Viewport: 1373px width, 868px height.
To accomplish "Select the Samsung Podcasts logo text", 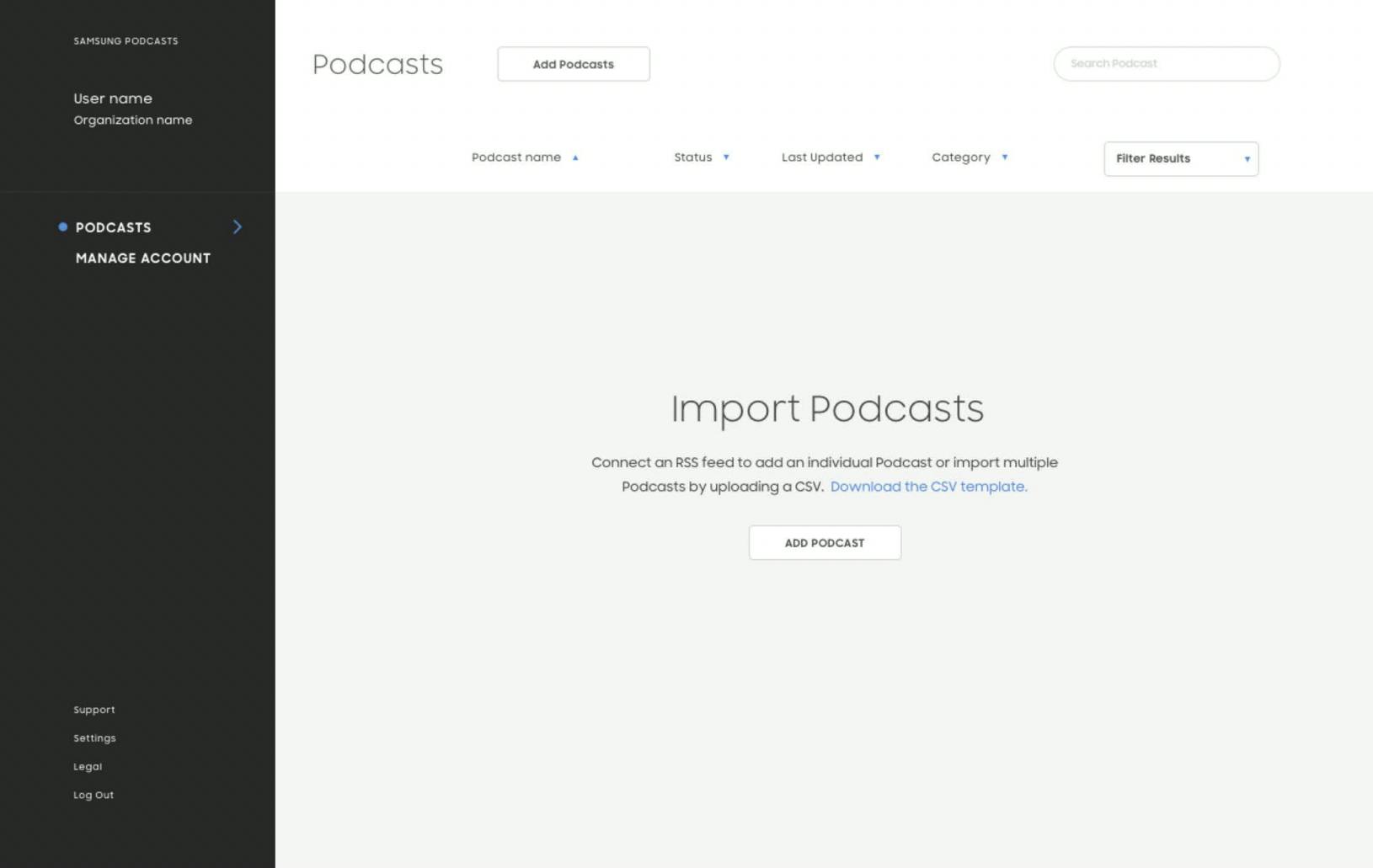I will pyautogui.click(x=126, y=40).
